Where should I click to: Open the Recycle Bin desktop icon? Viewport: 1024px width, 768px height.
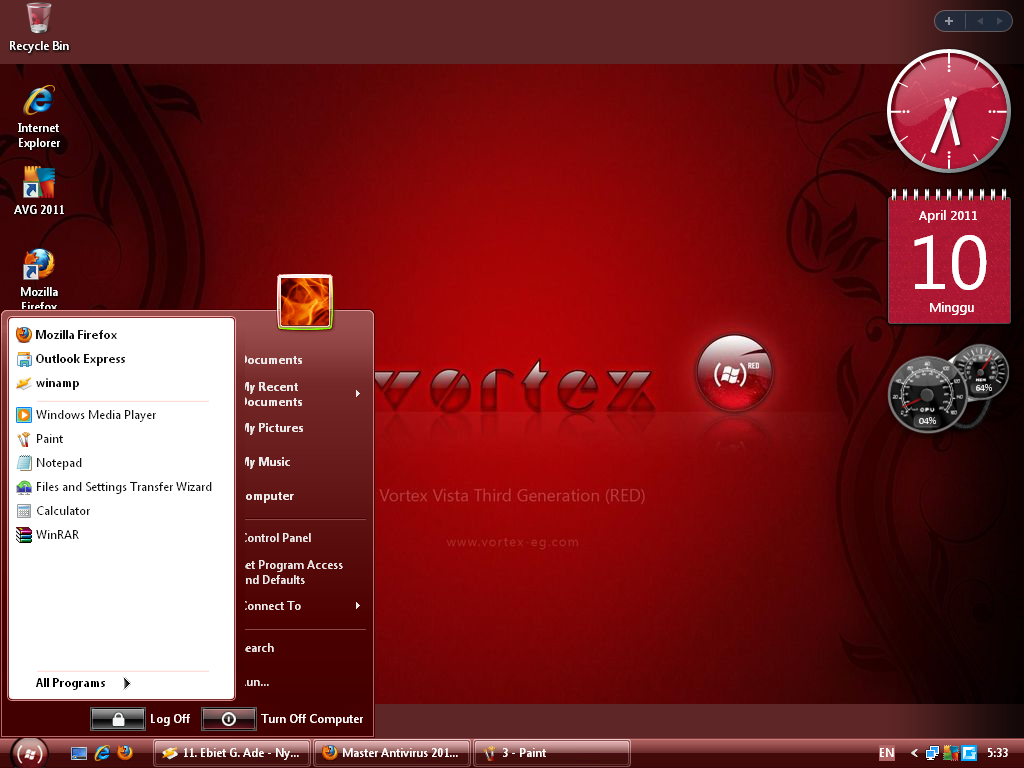pyautogui.click(x=39, y=27)
